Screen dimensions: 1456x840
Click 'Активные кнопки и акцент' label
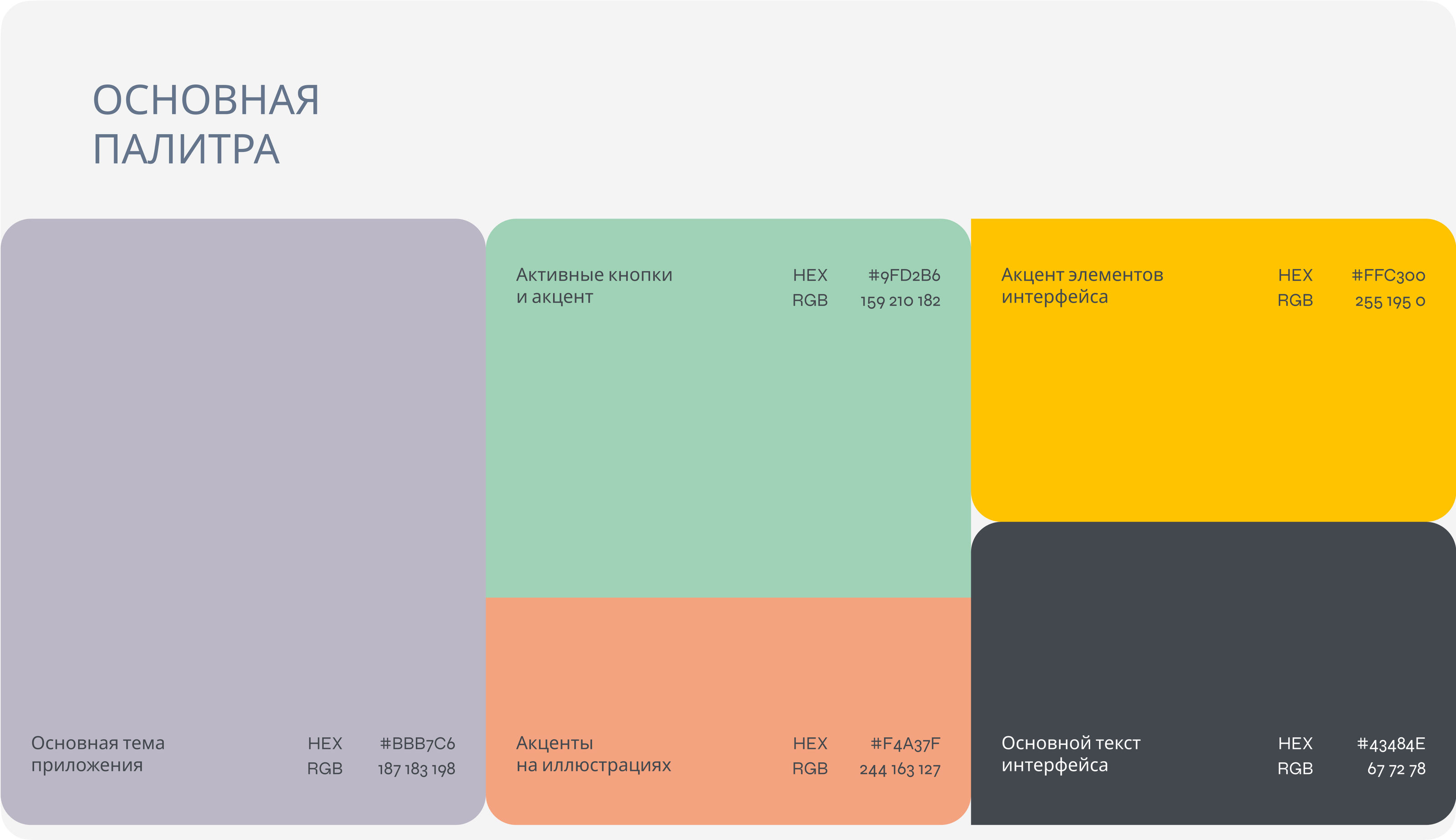pyautogui.click(x=594, y=286)
